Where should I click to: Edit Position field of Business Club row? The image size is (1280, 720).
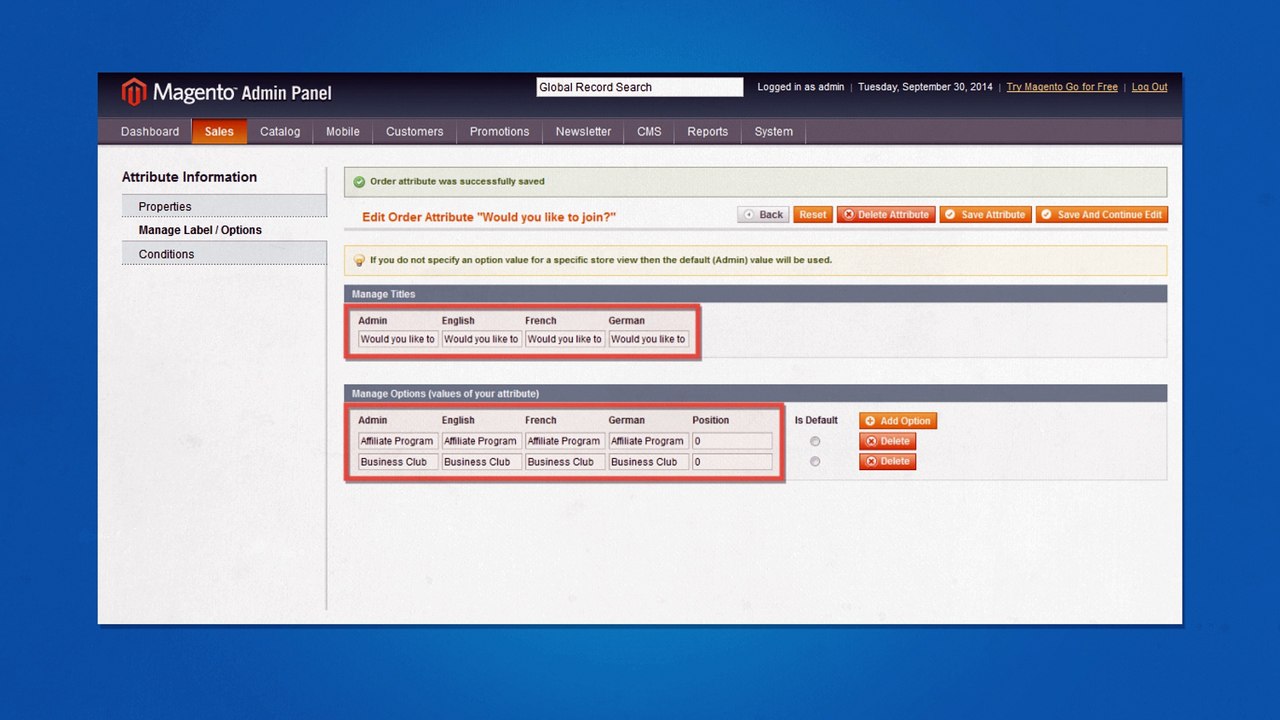[732, 462]
